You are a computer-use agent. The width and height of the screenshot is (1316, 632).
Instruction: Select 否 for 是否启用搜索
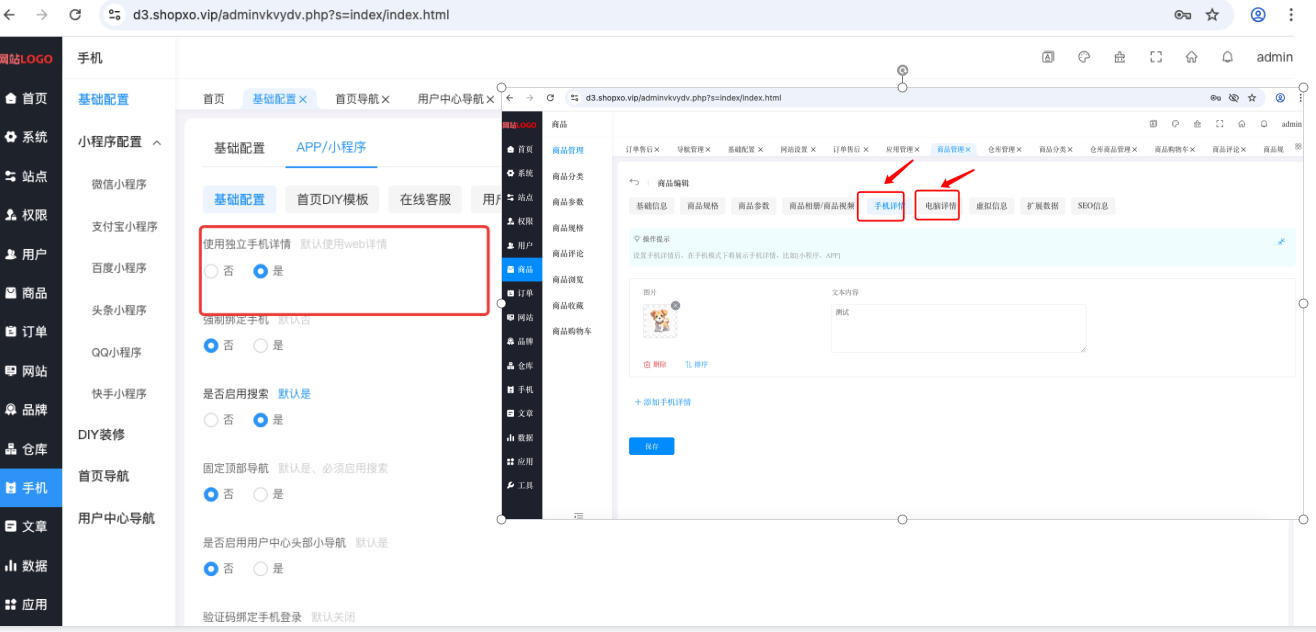click(x=211, y=420)
